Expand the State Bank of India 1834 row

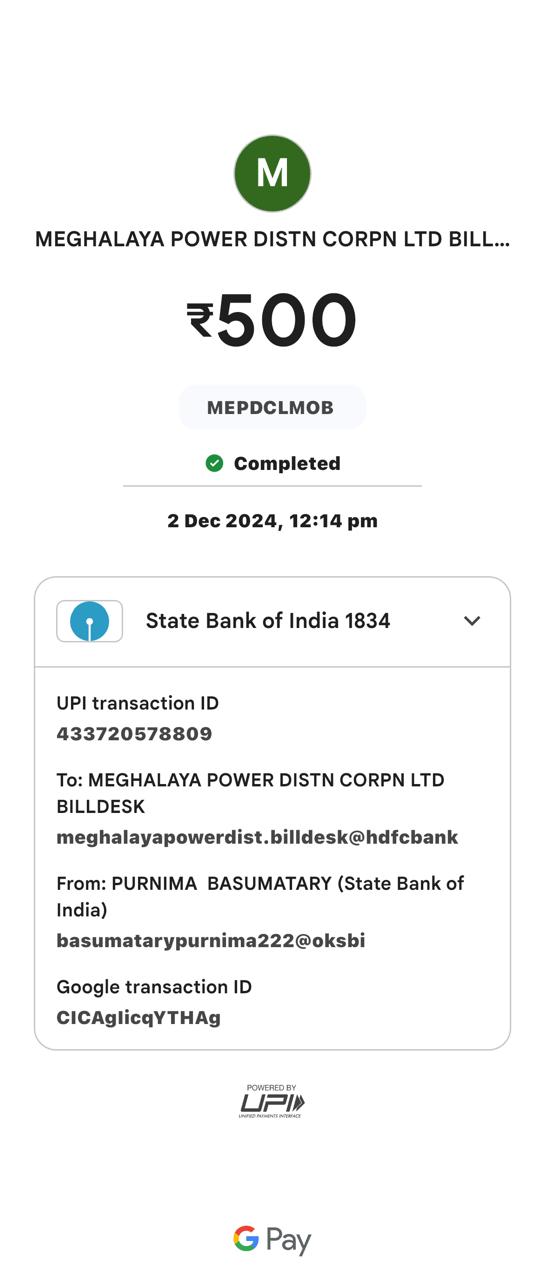click(272, 621)
